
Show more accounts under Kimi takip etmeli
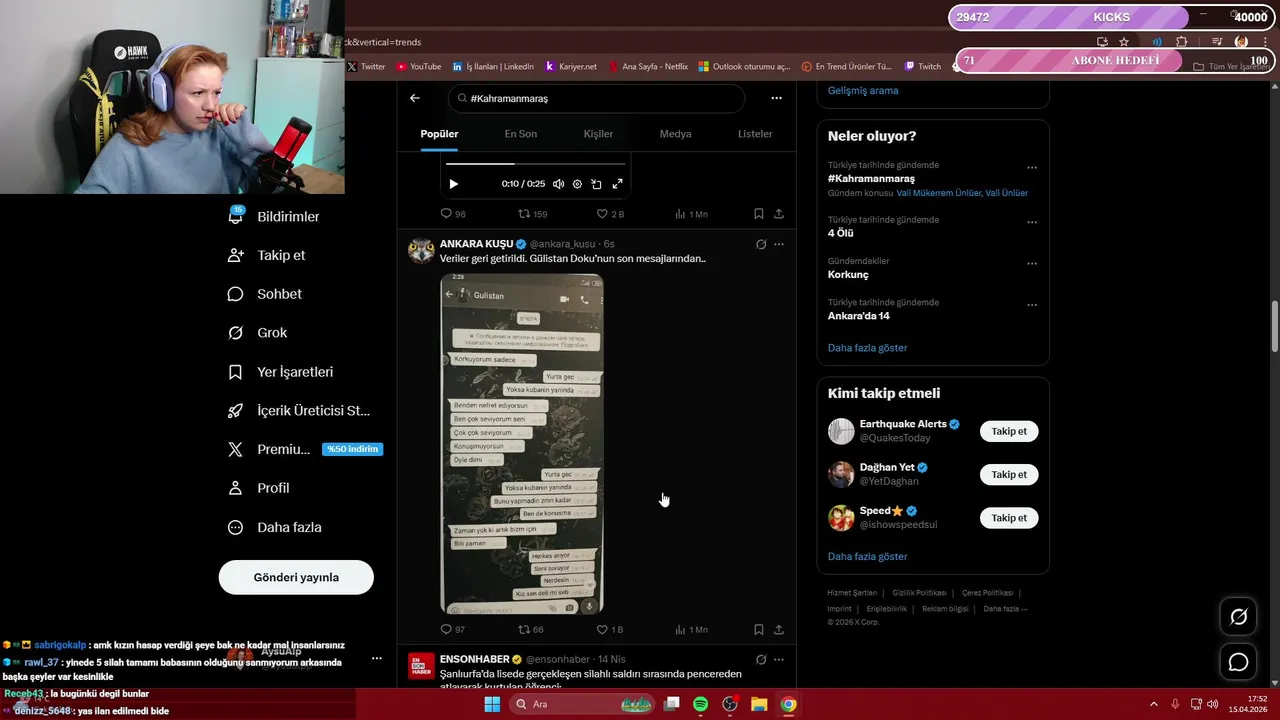click(868, 556)
